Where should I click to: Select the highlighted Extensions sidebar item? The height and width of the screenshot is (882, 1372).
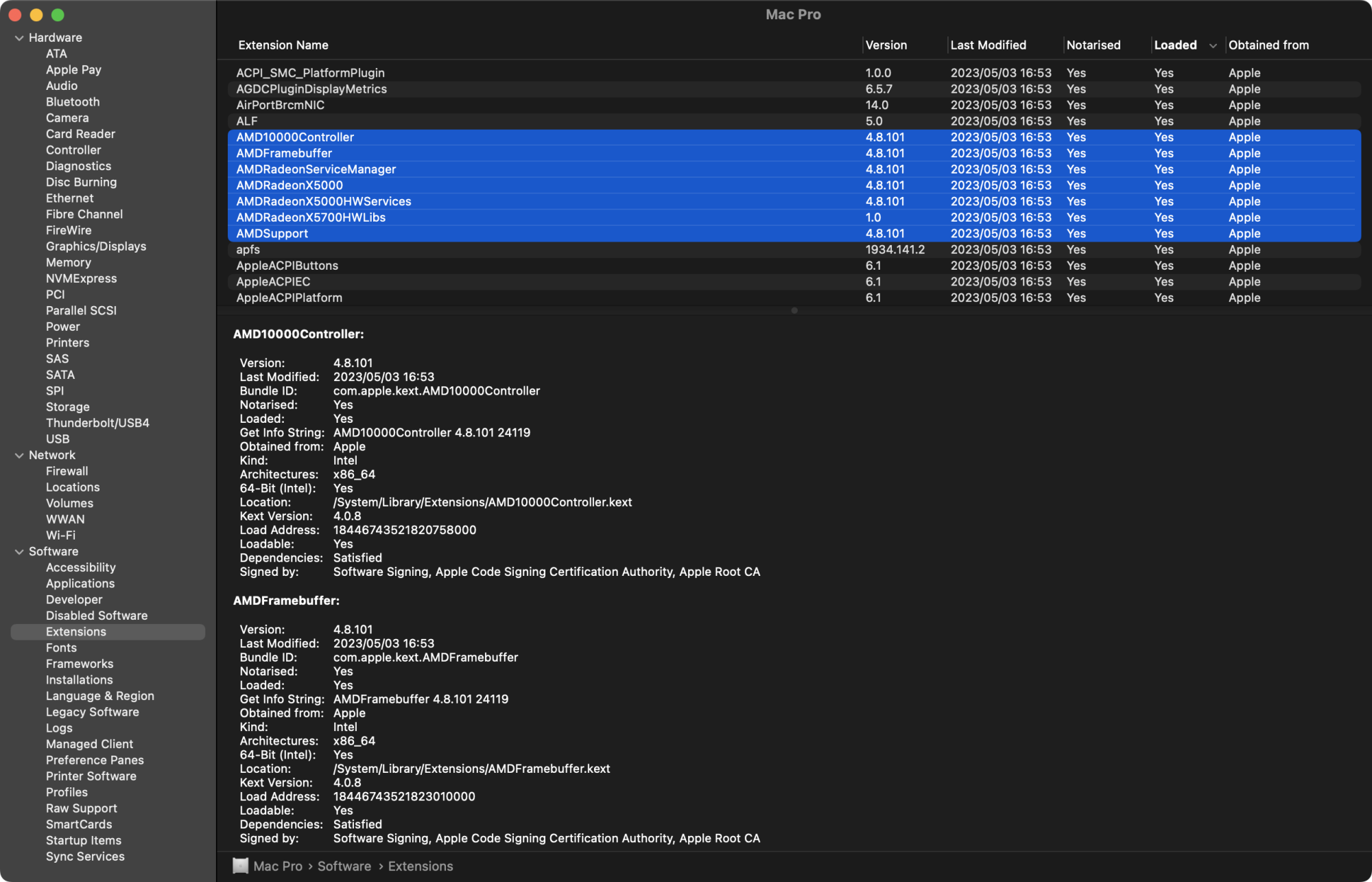tap(108, 632)
